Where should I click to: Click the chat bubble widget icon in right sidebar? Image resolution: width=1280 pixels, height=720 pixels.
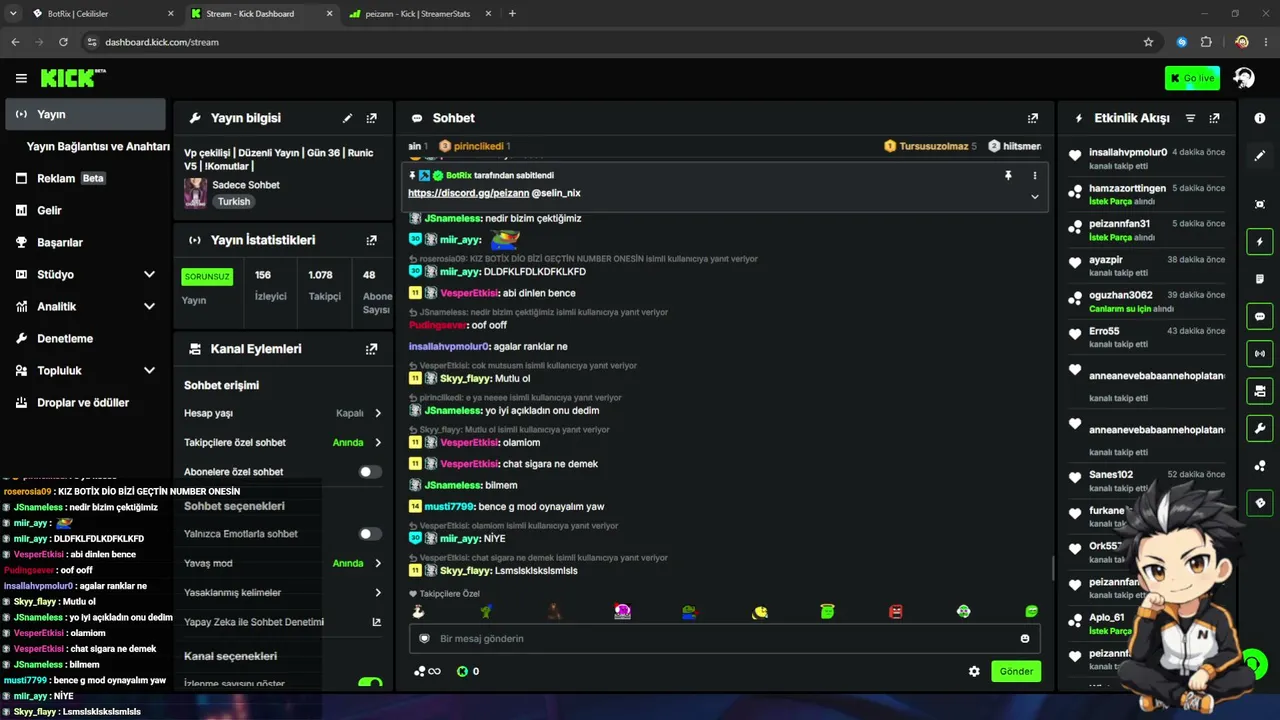(1259, 316)
